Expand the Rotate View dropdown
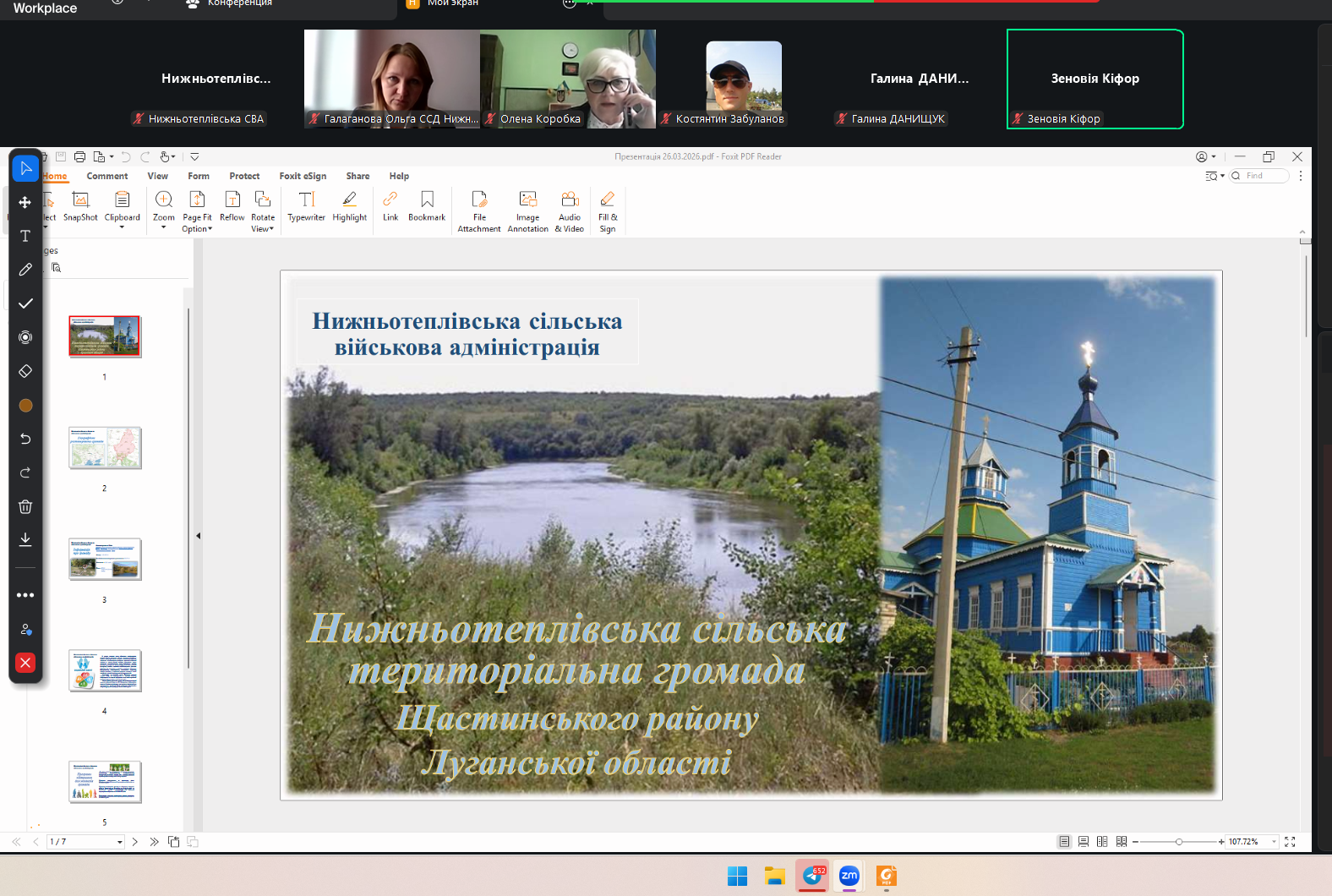Viewport: 1332px width, 896px height. pos(263,229)
